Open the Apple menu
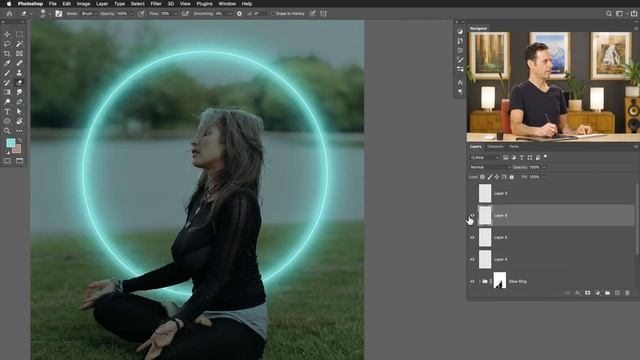 (9, 4)
